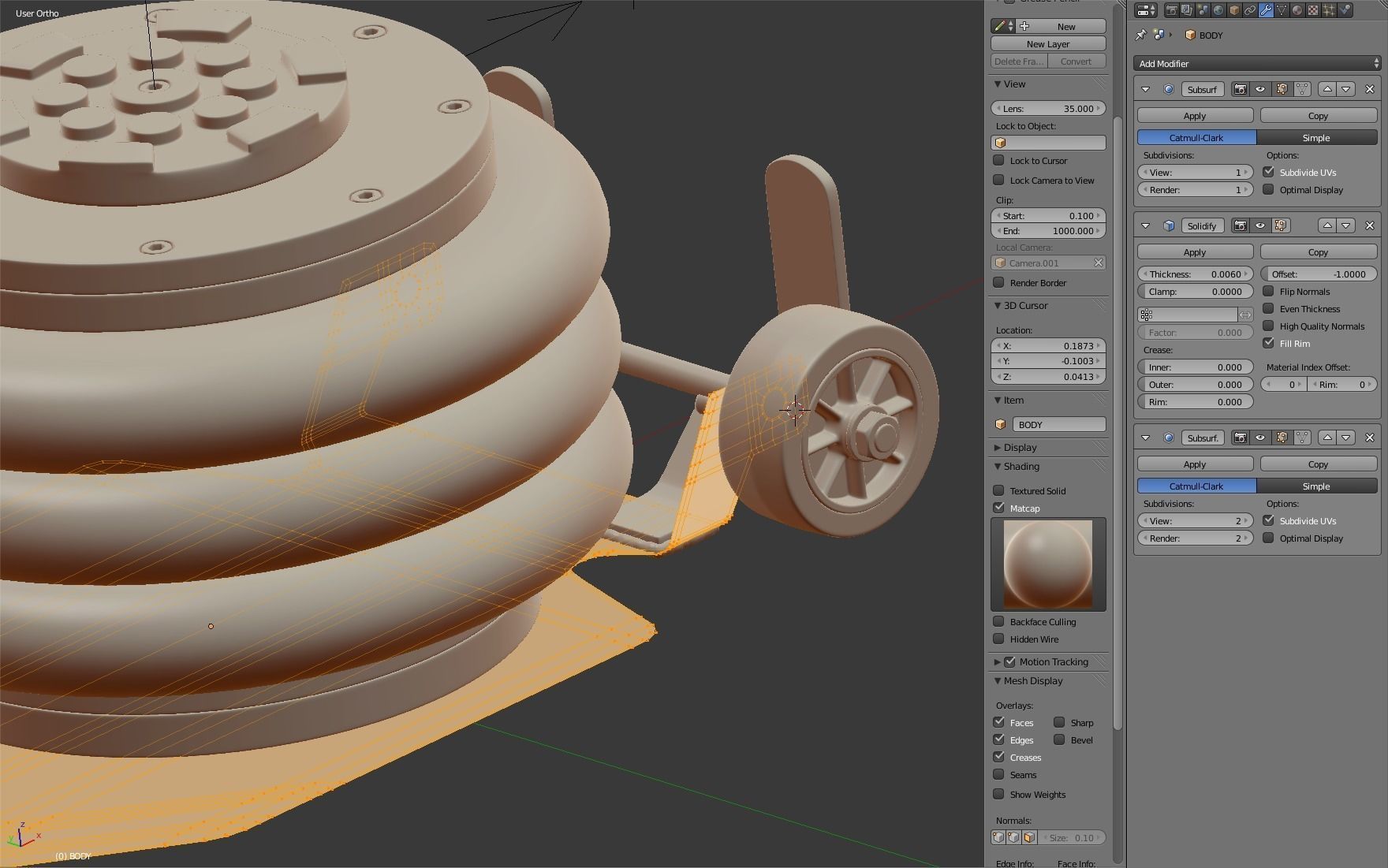Open the Scene properties tab
1388x868 pixels.
(x=1203, y=10)
